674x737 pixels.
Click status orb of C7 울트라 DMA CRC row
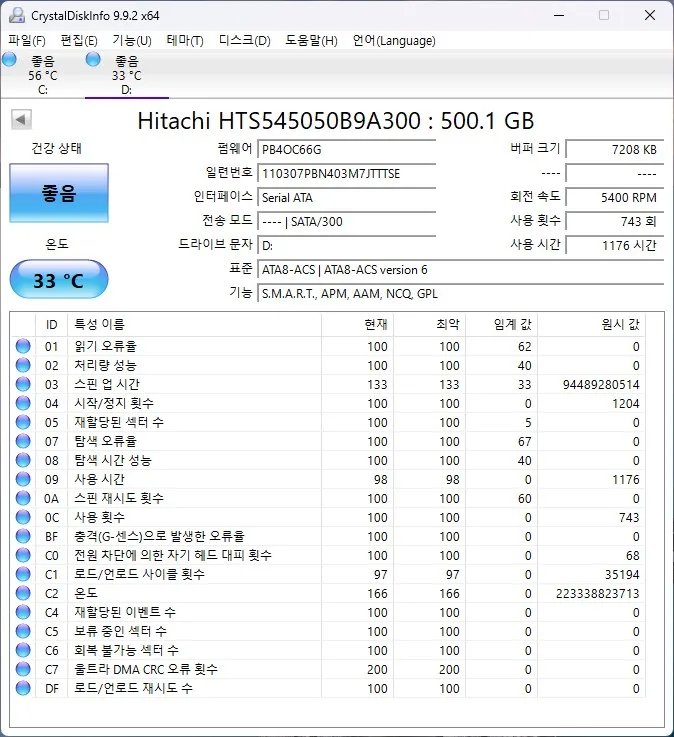(23, 669)
